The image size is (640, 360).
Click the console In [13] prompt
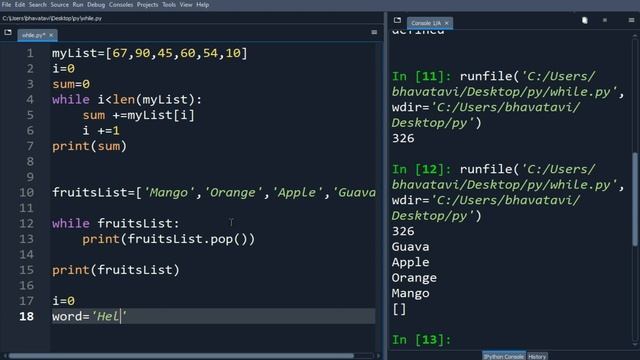pos(421,340)
